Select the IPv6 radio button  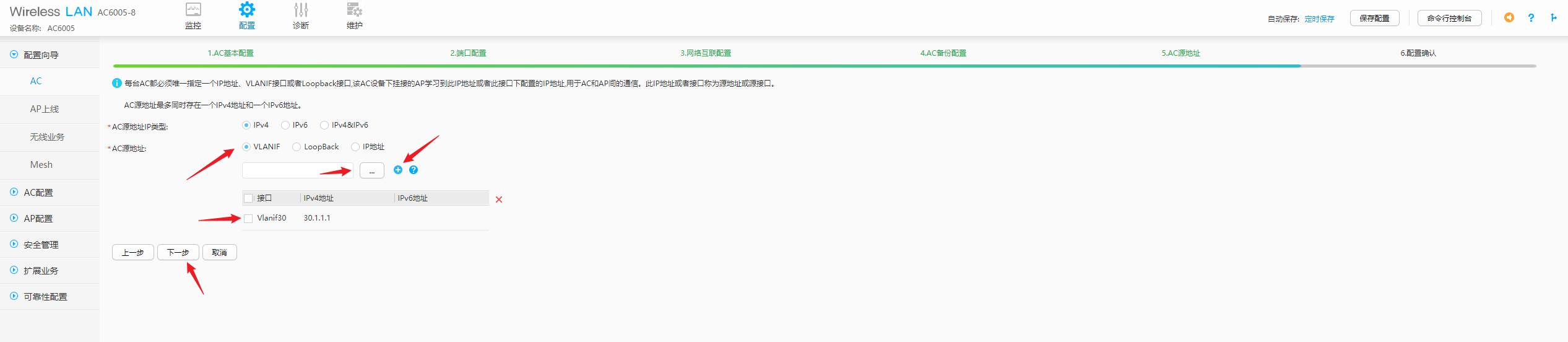285,125
